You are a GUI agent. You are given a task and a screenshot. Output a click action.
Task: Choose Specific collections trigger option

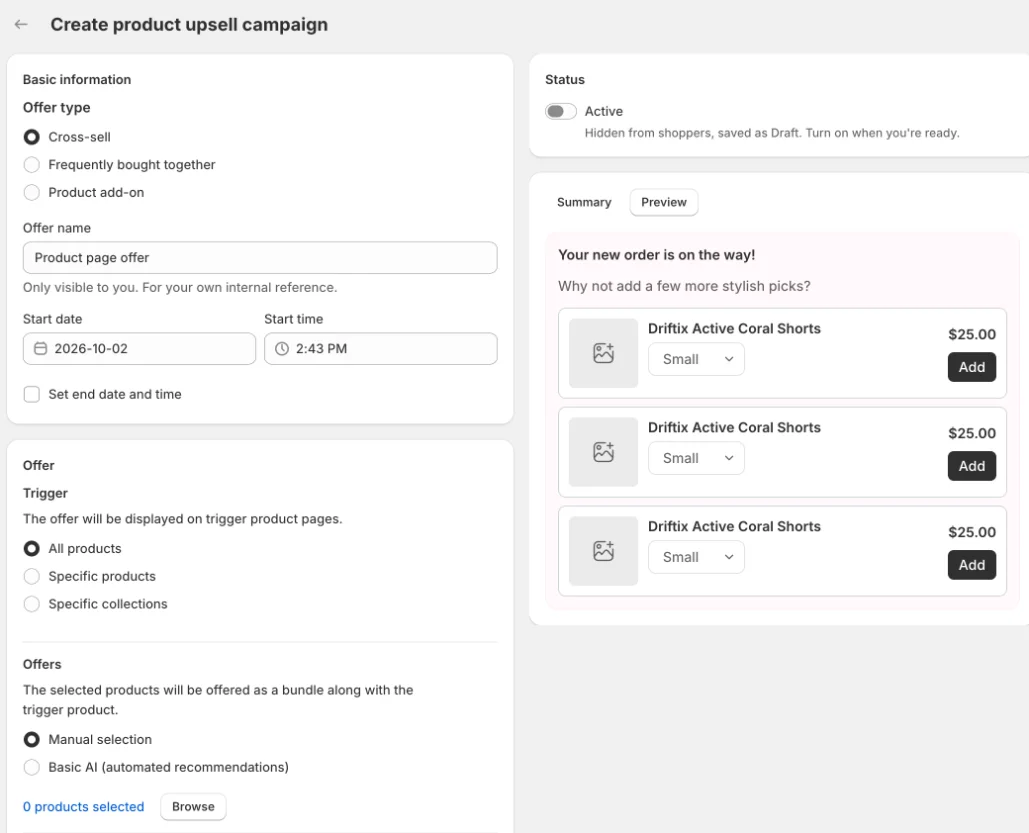click(32, 604)
